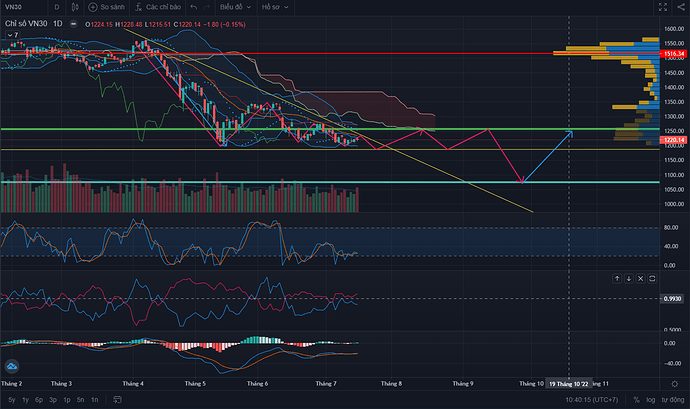The height and width of the screenshot is (409, 690).
Task: Select the 6p time range
Action: [x=38, y=399]
